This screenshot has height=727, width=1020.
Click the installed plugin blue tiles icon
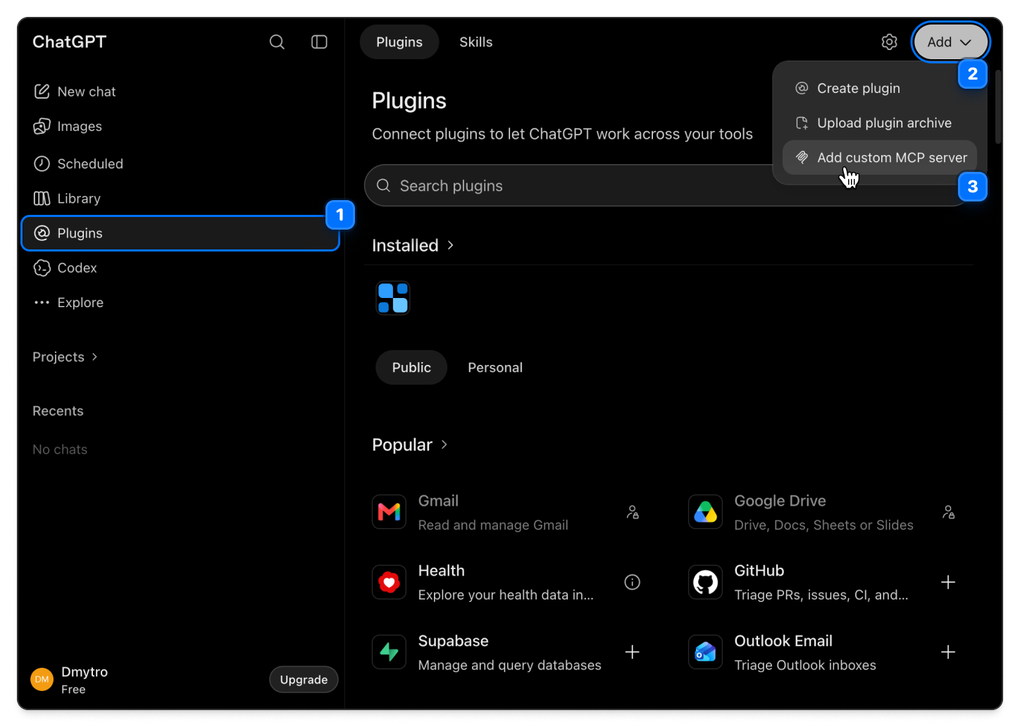393,298
